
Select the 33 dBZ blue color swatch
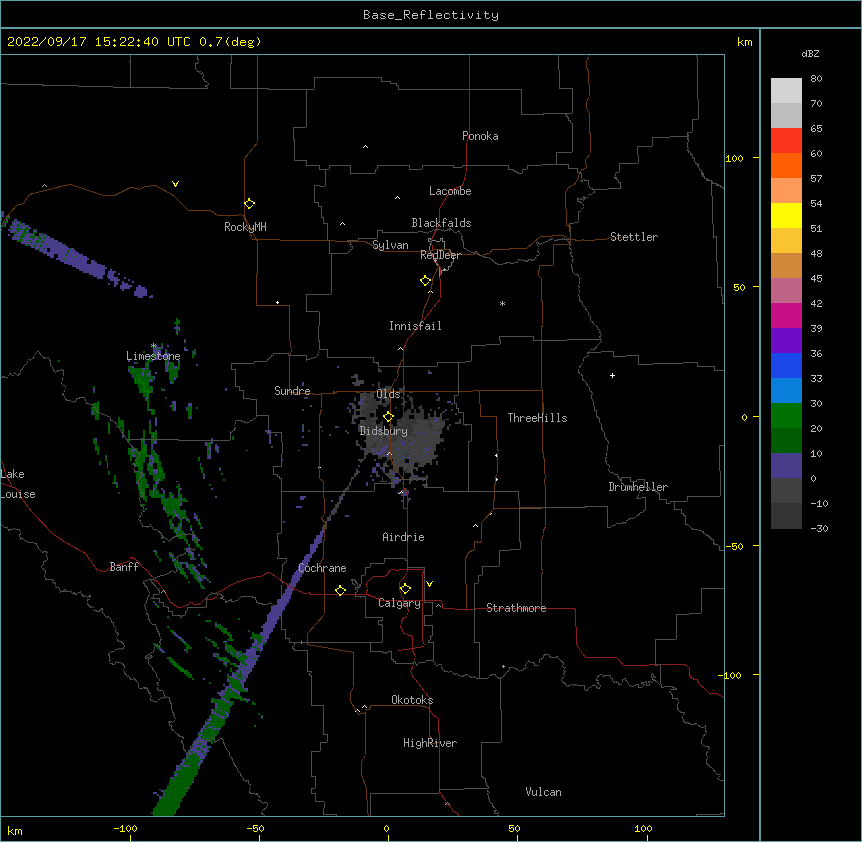point(786,390)
